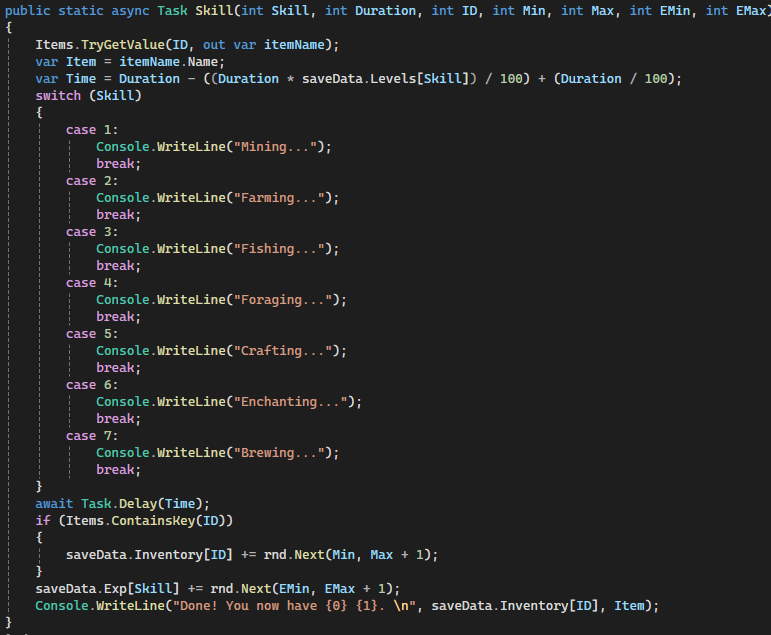Click the 'async' keyword in the method signature

click(130, 10)
